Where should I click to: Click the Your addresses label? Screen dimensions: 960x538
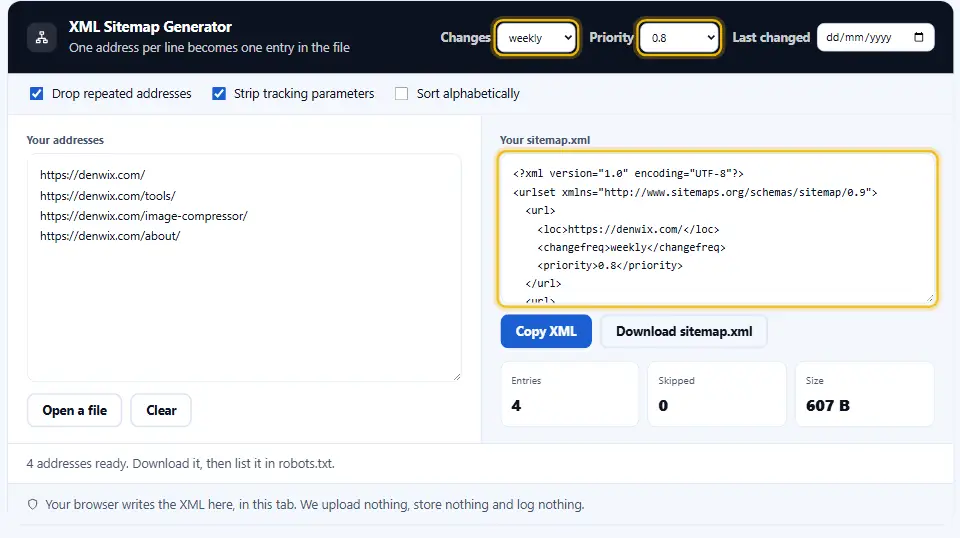click(65, 140)
